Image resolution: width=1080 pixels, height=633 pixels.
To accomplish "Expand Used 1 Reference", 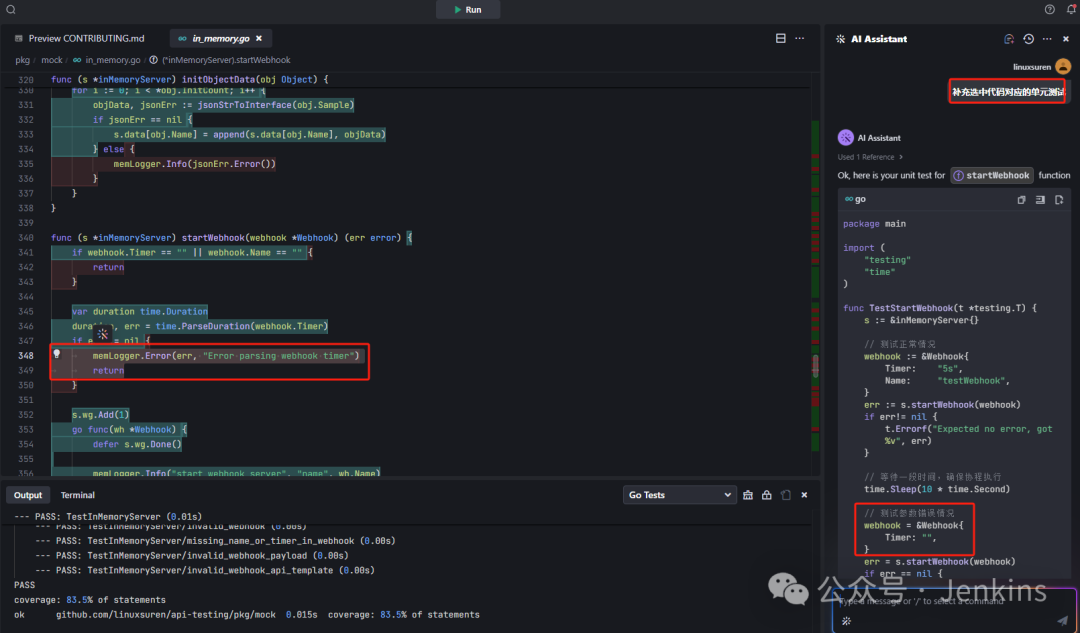I will [x=870, y=157].
